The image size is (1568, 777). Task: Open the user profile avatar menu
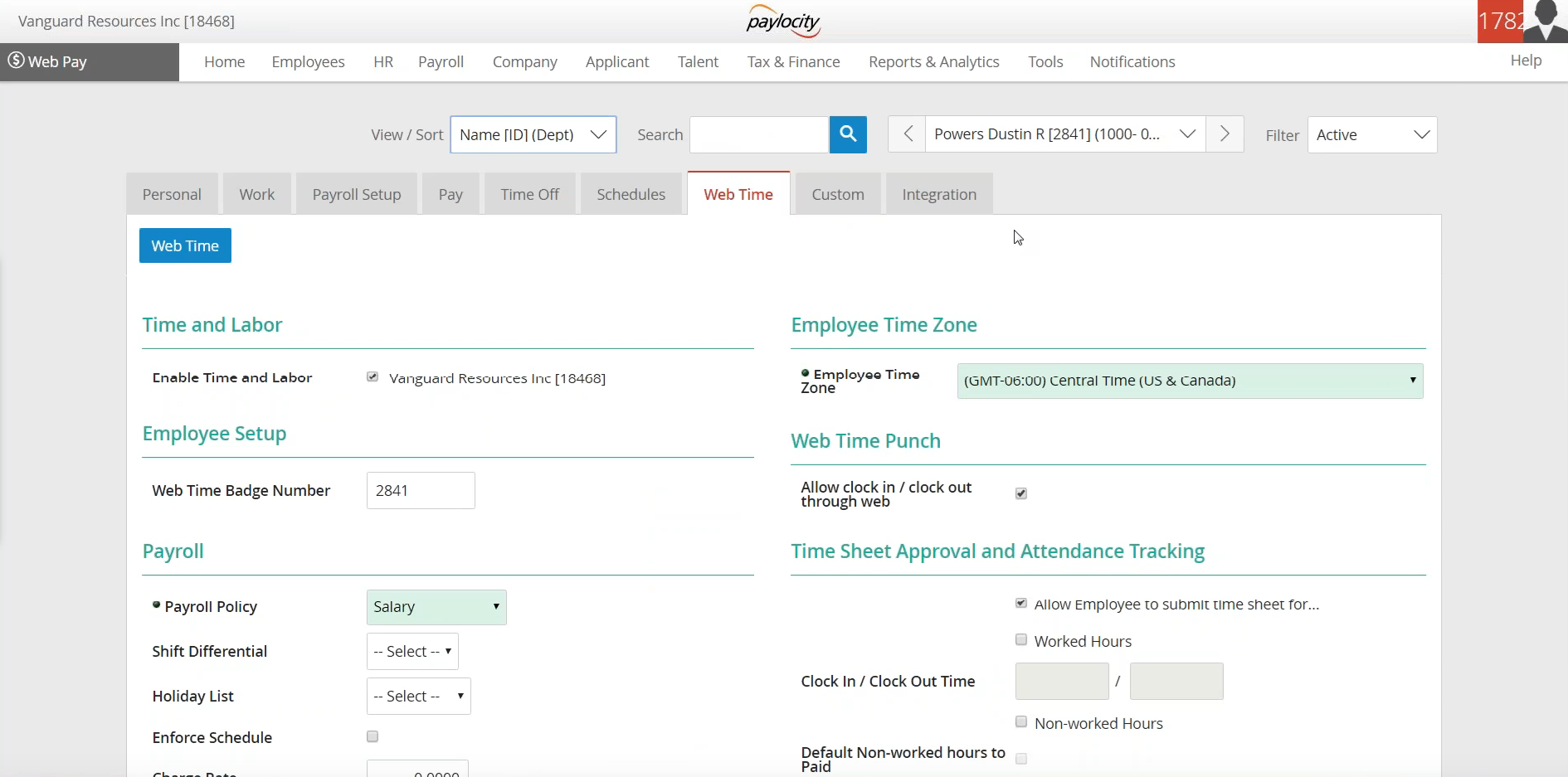tap(1545, 21)
